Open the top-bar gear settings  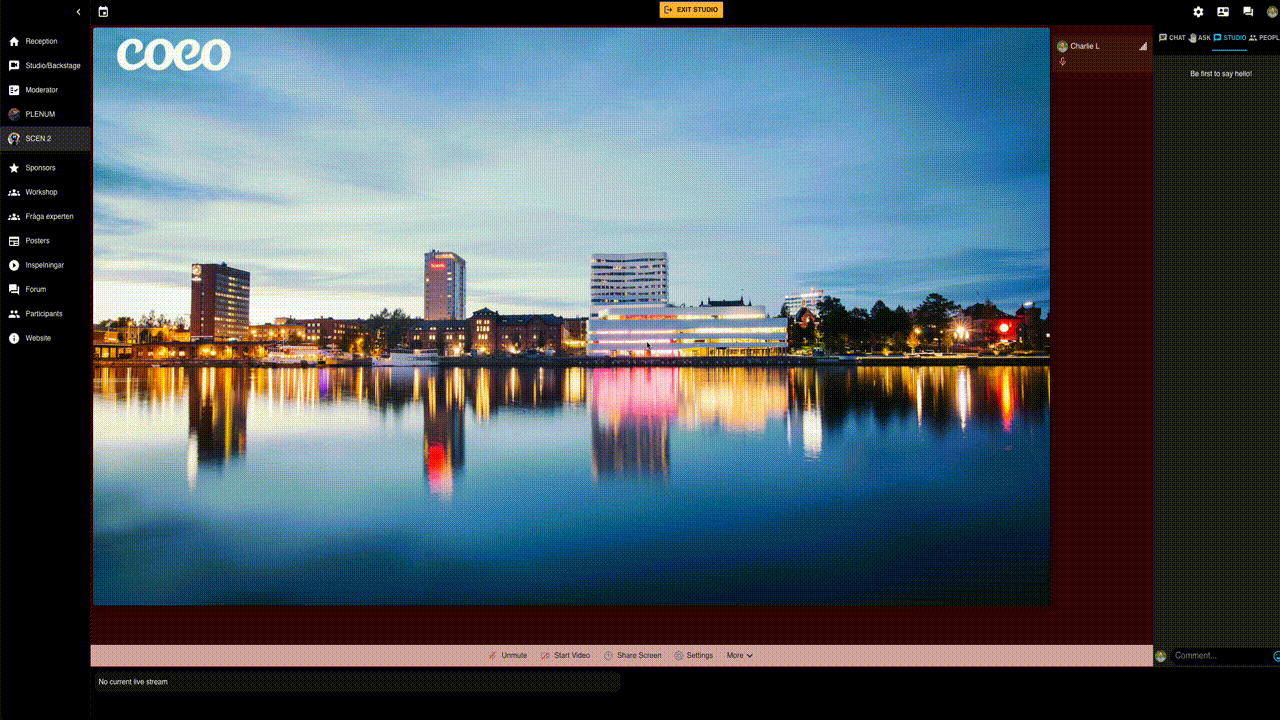pyautogui.click(x=1198, y=12)
